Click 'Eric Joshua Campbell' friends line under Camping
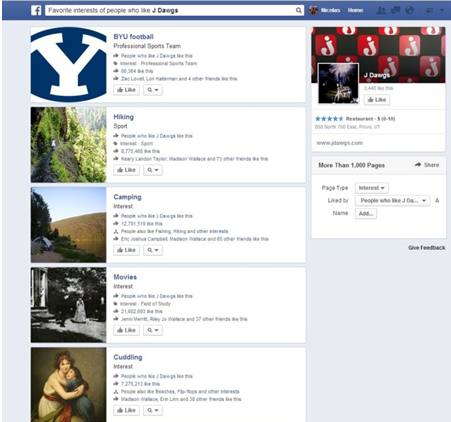This screenshot has height=422, width=451. pyautogui.click(x=195, y=239)
